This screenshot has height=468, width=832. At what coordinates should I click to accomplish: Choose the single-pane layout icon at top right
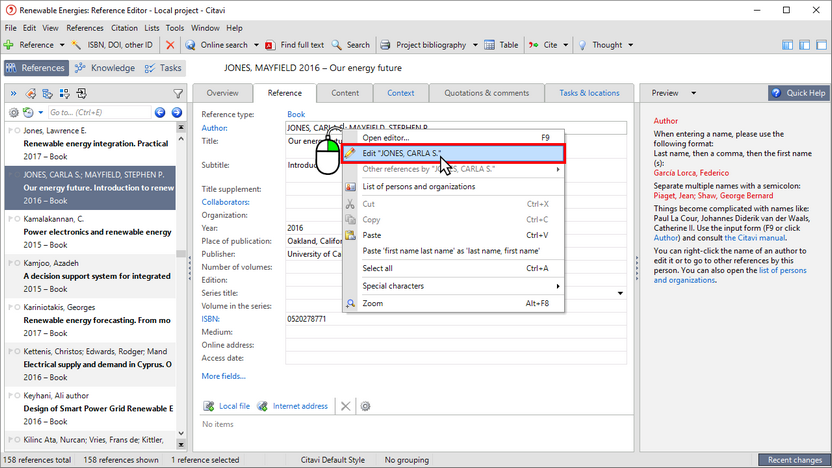click(821, 45)
